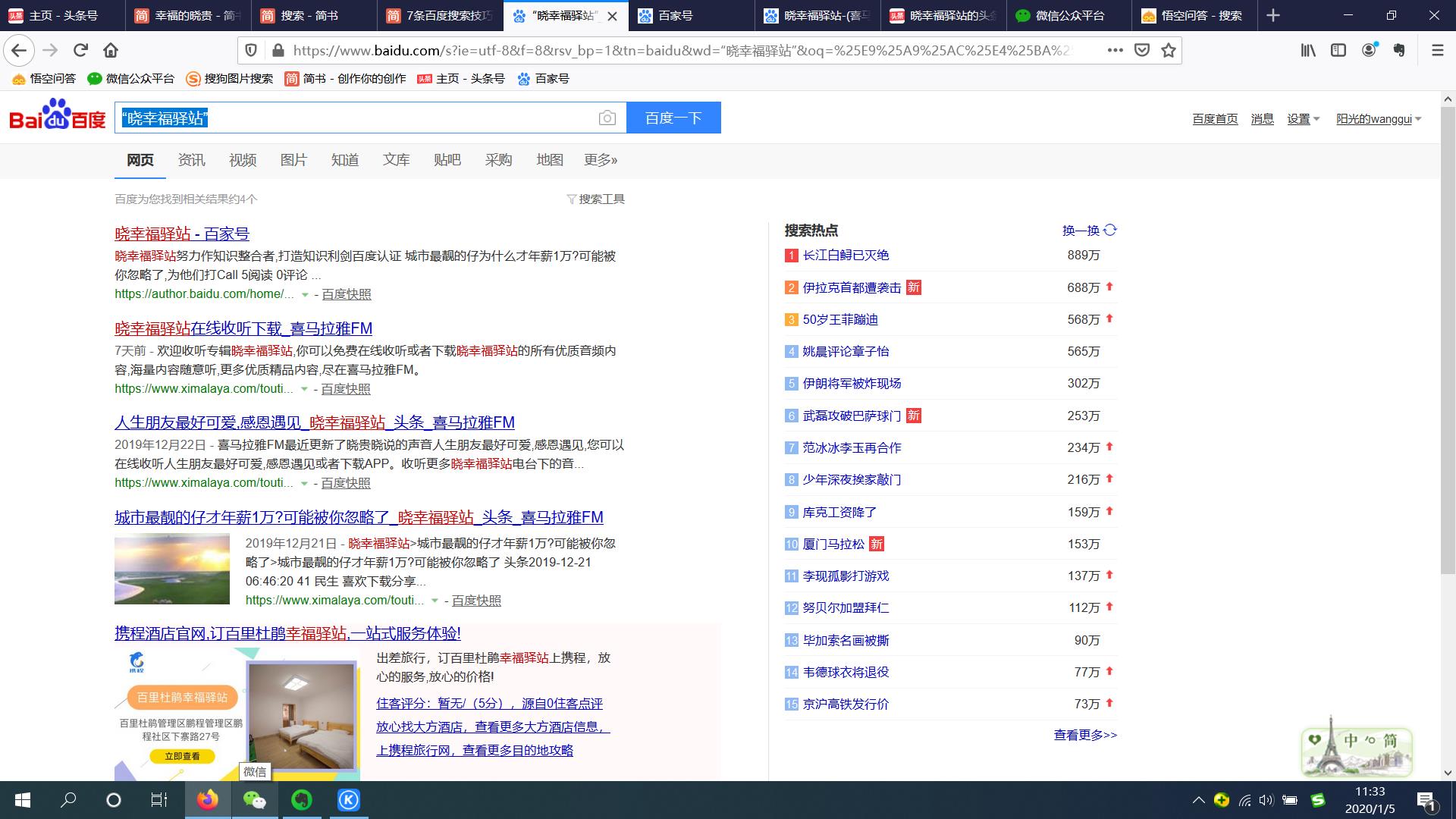Viewport: 1456px width, 819px height.
Task: Focus the Baidu search input box
Action: 356,118
